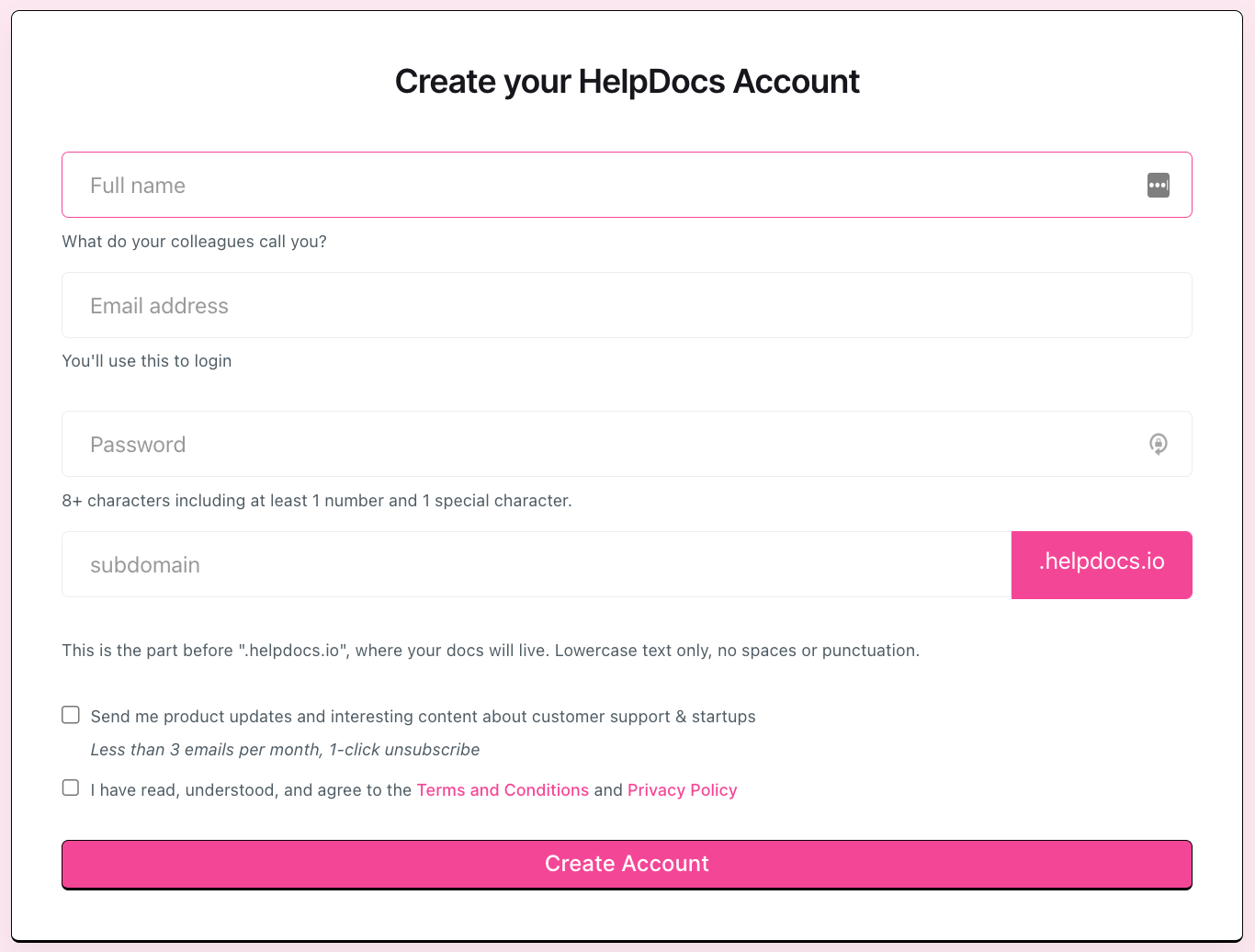1255x952 pixels.
Task: Click the Create your HelpDocs Account heading
Action: (627, 82)
